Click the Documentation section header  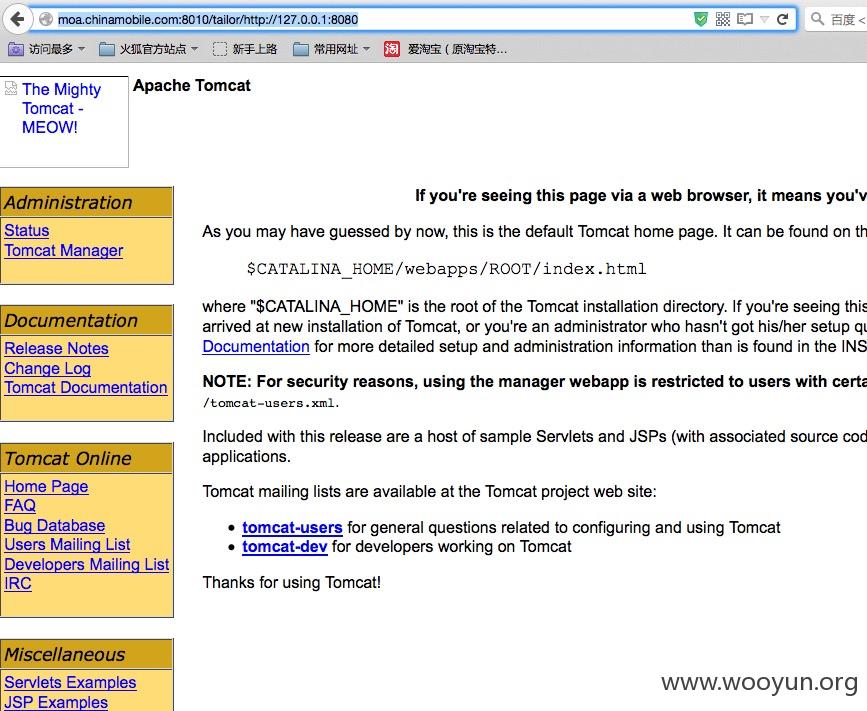[86, 320]
